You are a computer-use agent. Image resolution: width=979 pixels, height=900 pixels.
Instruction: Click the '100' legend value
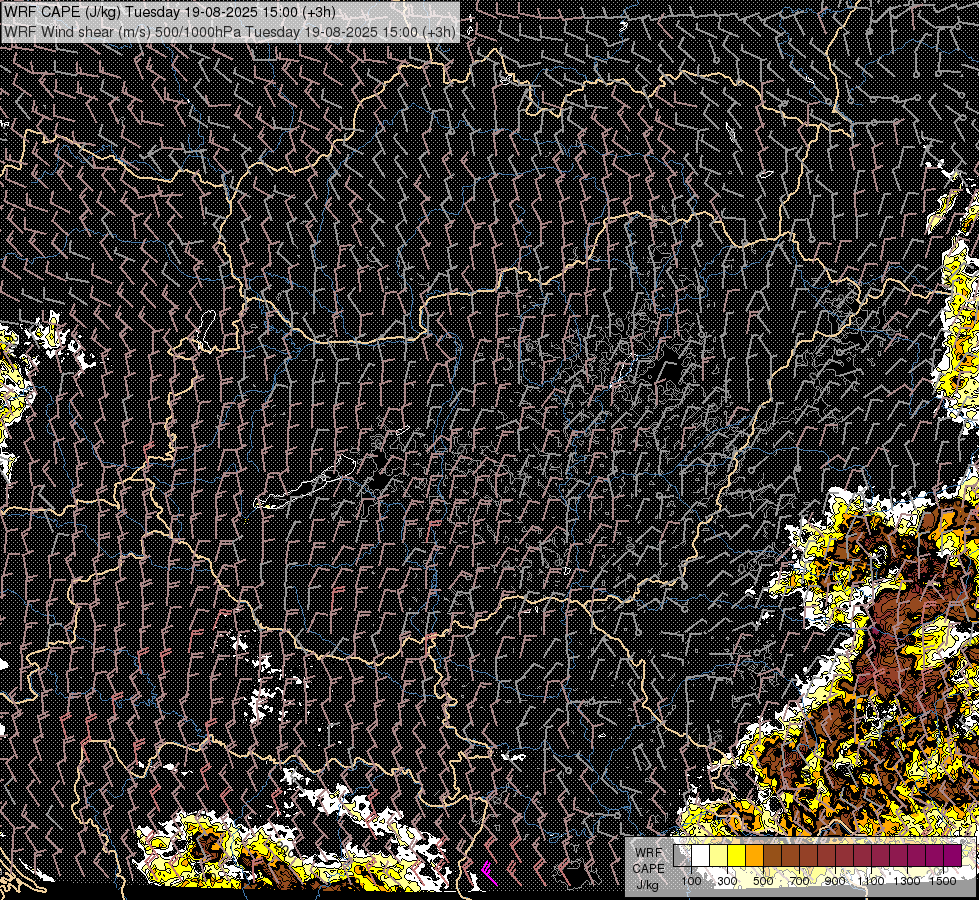tap(691, 881)
